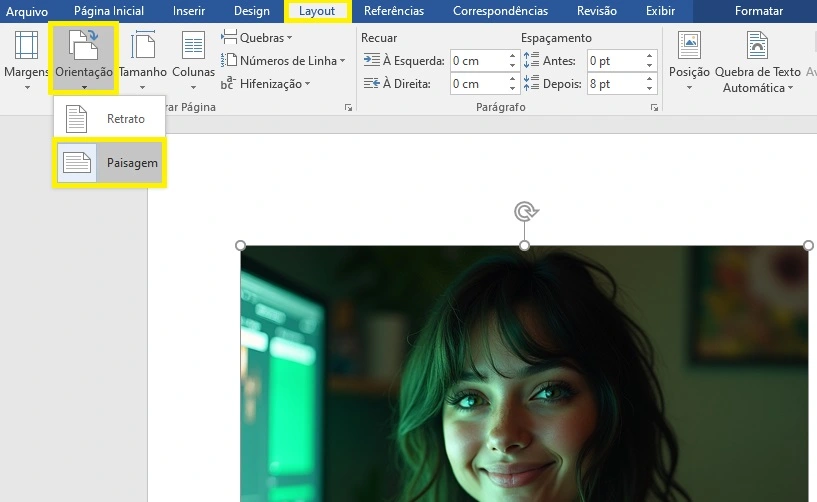This screenshot has width=817, height=502.
Task: Open the Quebras breaks dropdown
Action: 256,38
